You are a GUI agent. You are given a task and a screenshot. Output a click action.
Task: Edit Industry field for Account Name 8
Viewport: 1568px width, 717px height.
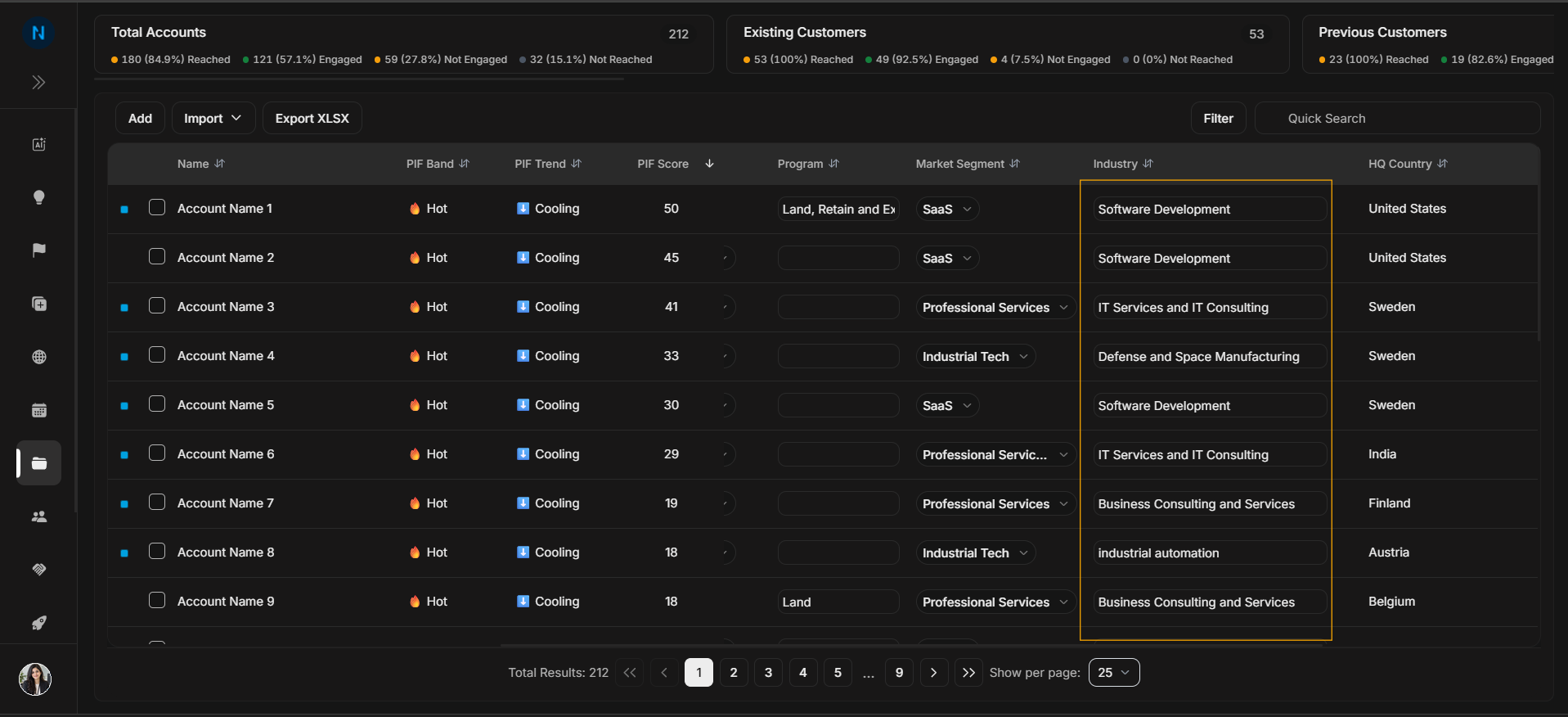click(x=1210, y=553)
